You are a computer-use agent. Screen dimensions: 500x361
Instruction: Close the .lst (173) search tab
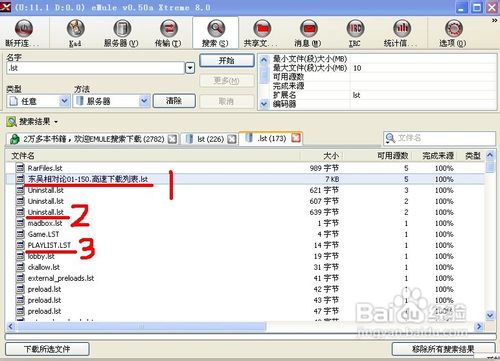296,138
